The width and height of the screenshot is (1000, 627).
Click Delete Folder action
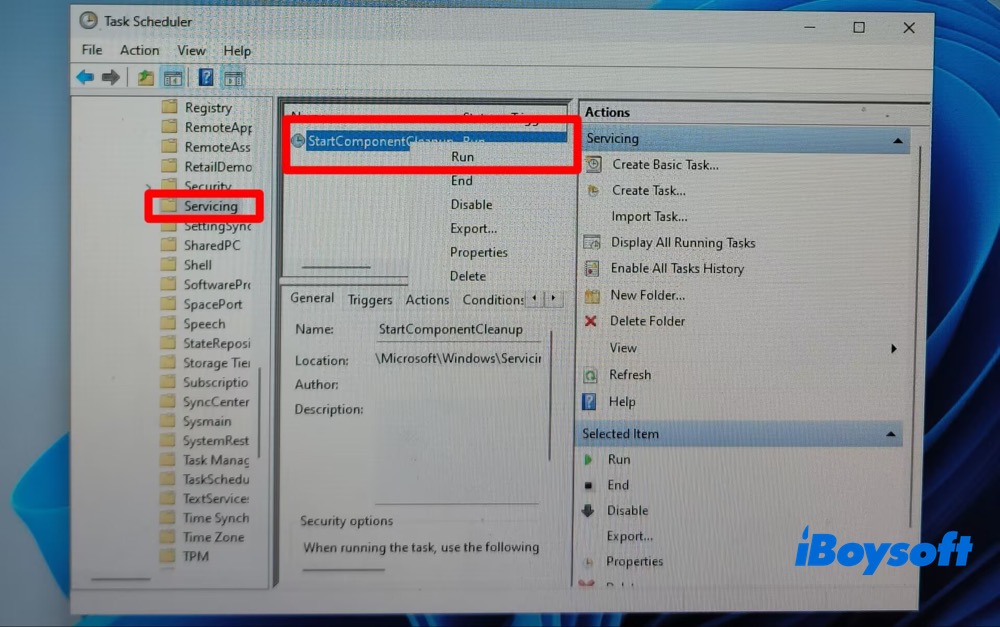pos(647,321)
